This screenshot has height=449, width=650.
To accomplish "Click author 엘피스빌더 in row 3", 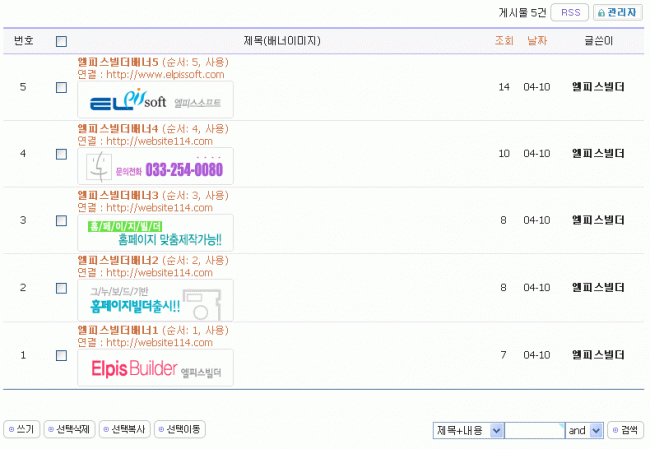I will coord(598,220).
